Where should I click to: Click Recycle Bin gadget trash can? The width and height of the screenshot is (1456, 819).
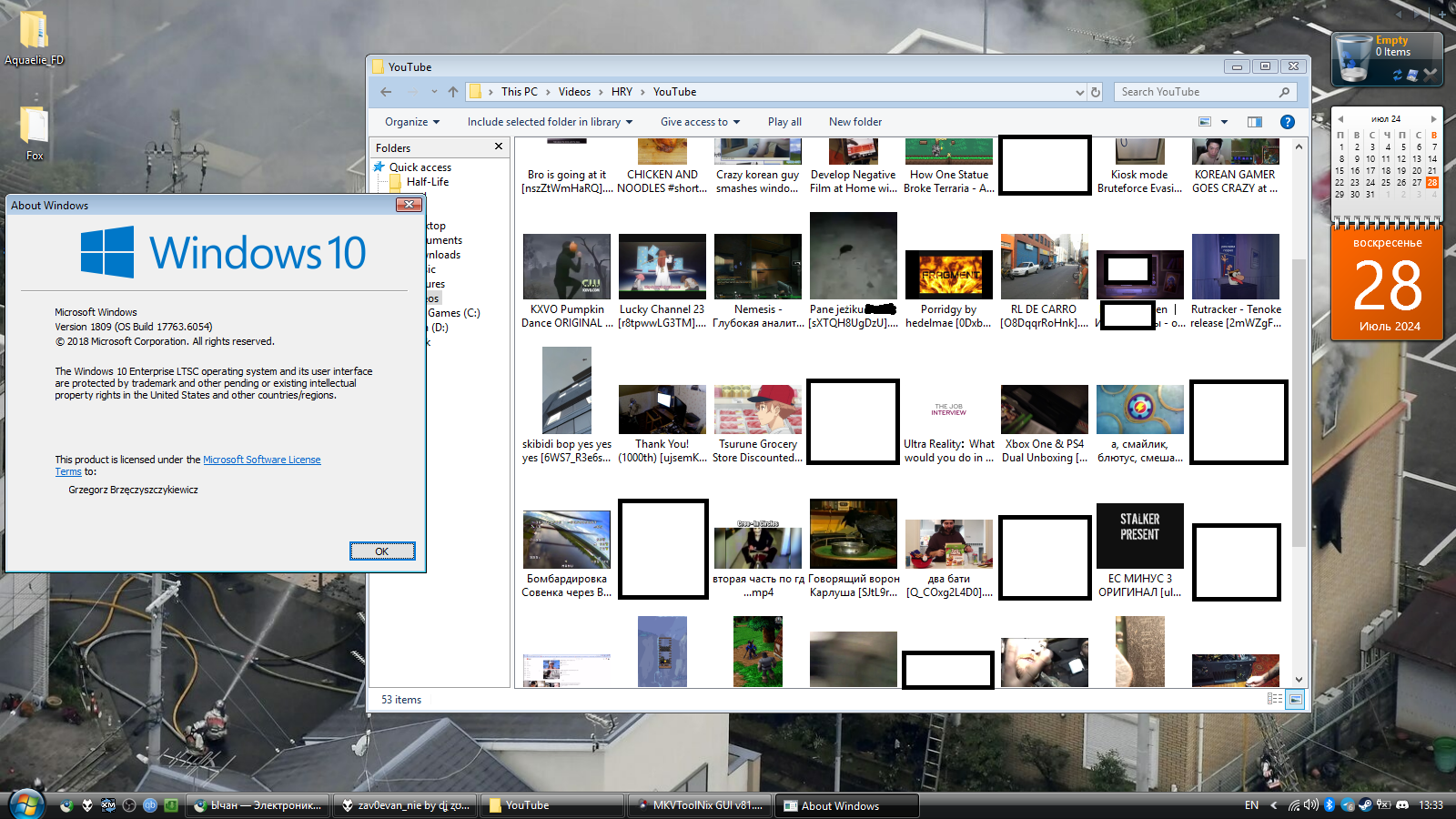coord(1353,58)
